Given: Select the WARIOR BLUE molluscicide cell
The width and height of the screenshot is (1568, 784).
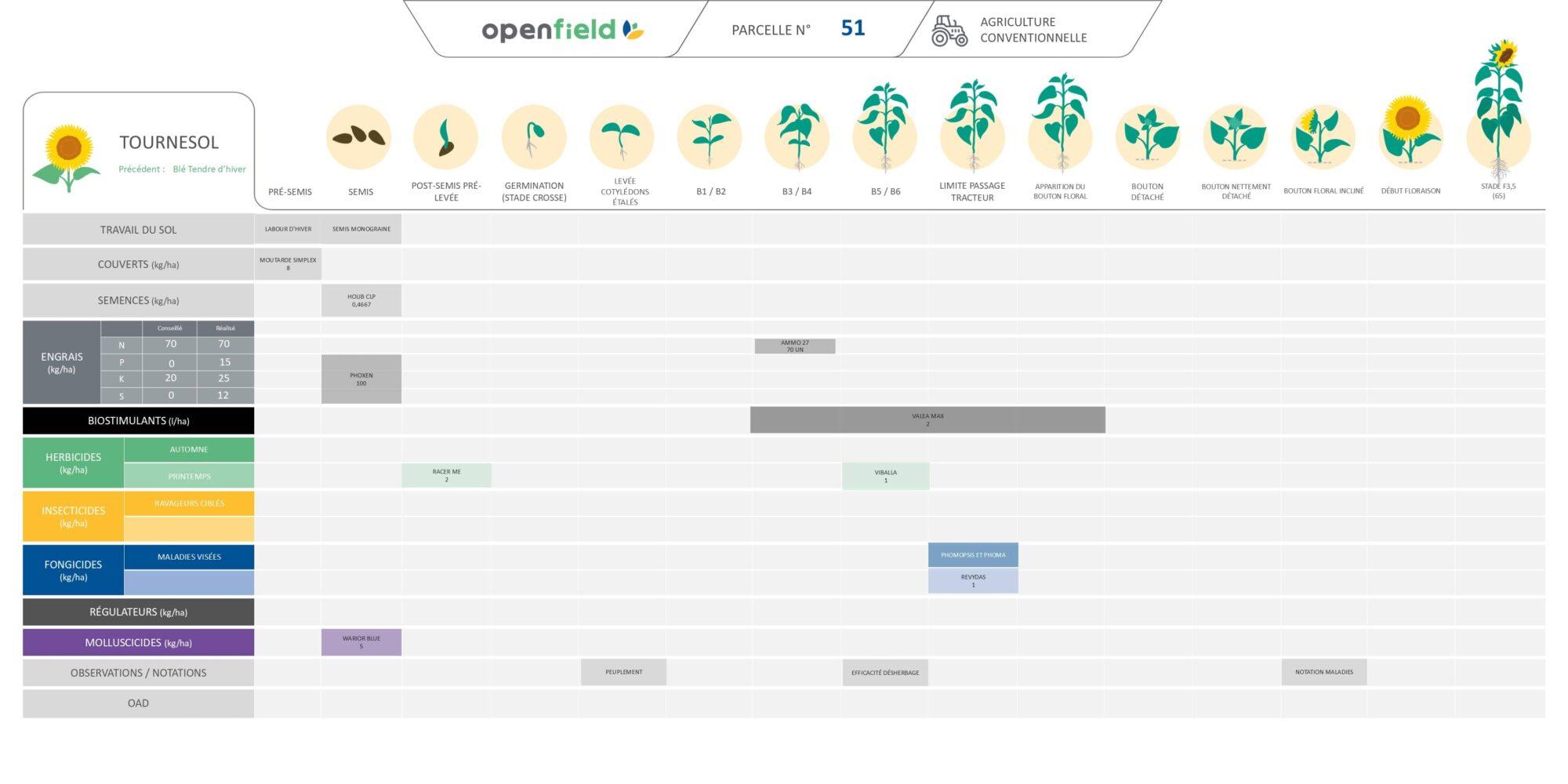Looking at the screenshot, I should click(x=361, y=642).
